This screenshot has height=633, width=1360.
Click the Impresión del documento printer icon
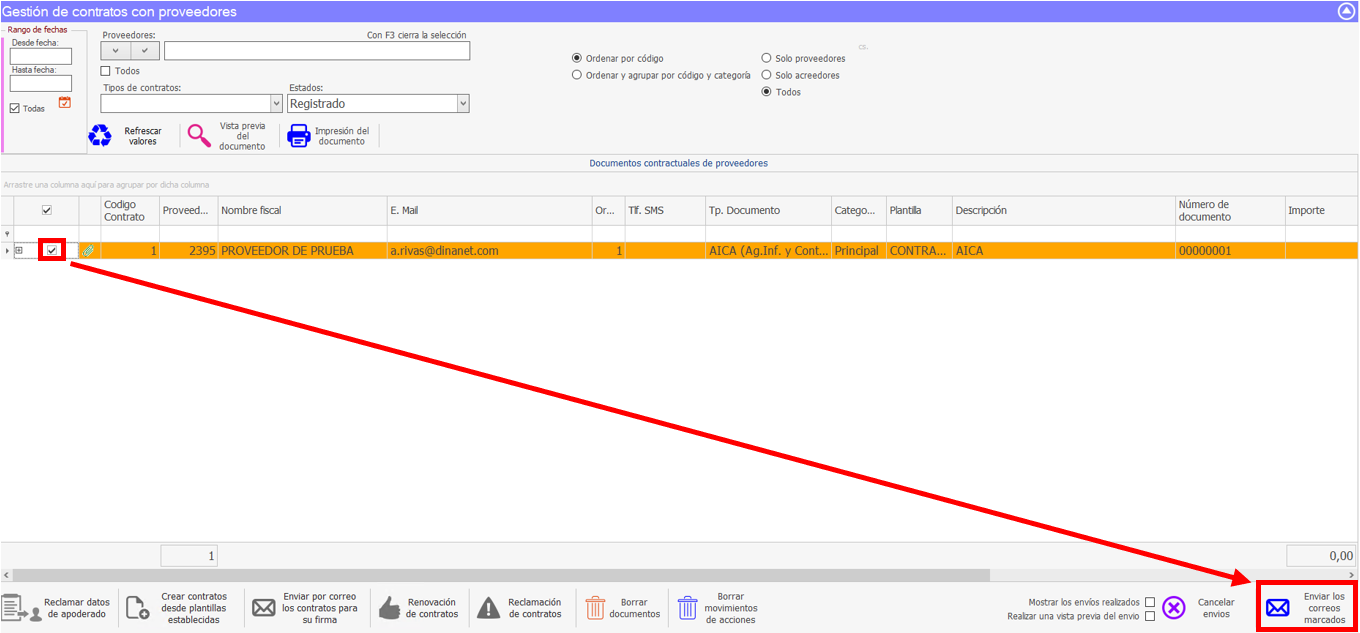pyautogui.click(x=299, y=136)
